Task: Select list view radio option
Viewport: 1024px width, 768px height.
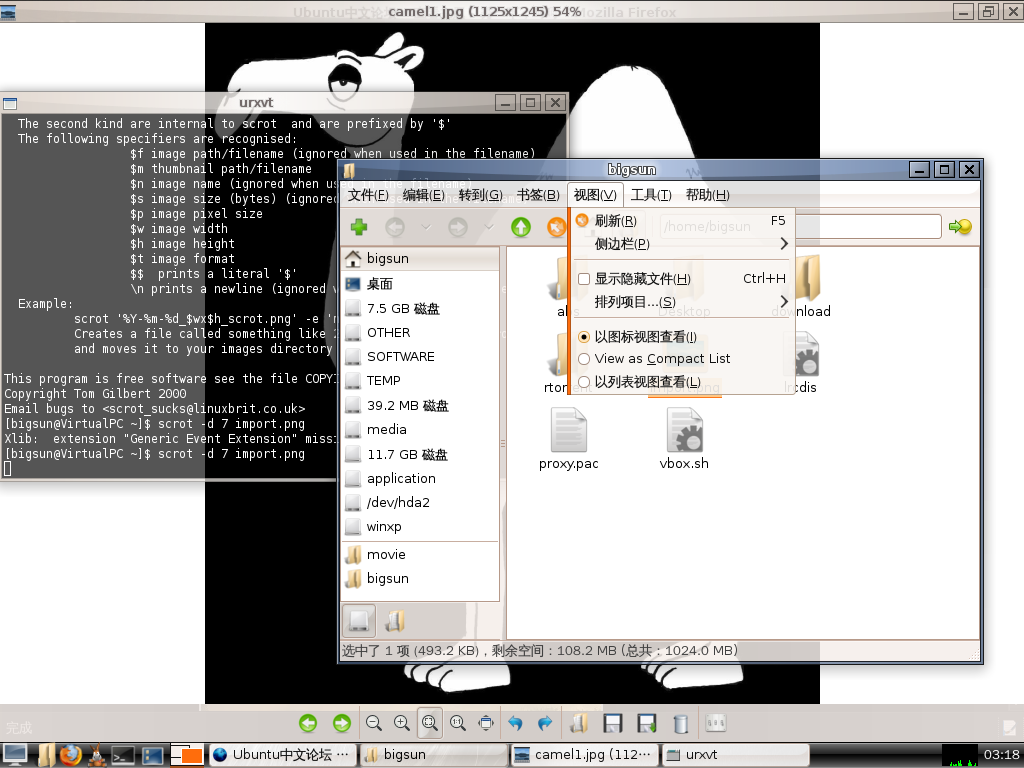Action: (x=584, y=382)
